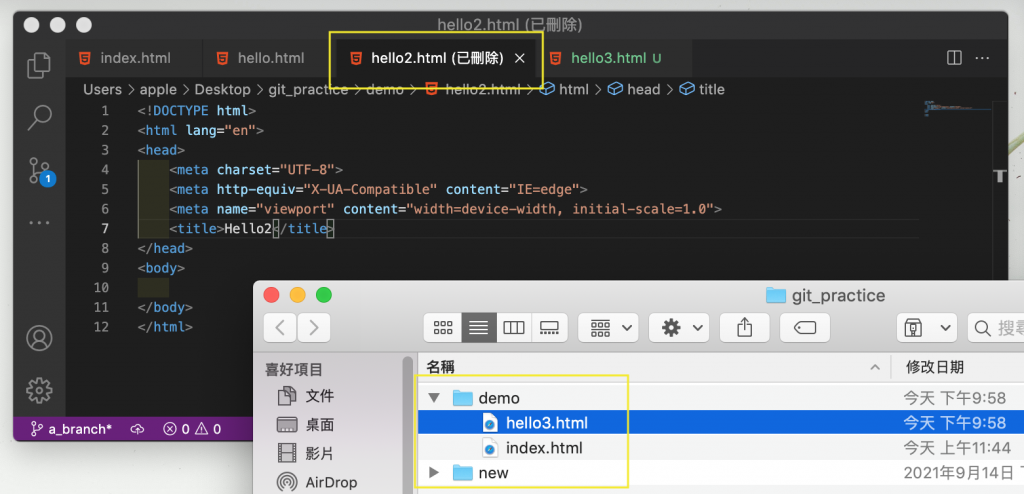Screen dimensions: 1024x494
Task: Open Source Control view with 1 badge
Action: coord(41,172)
